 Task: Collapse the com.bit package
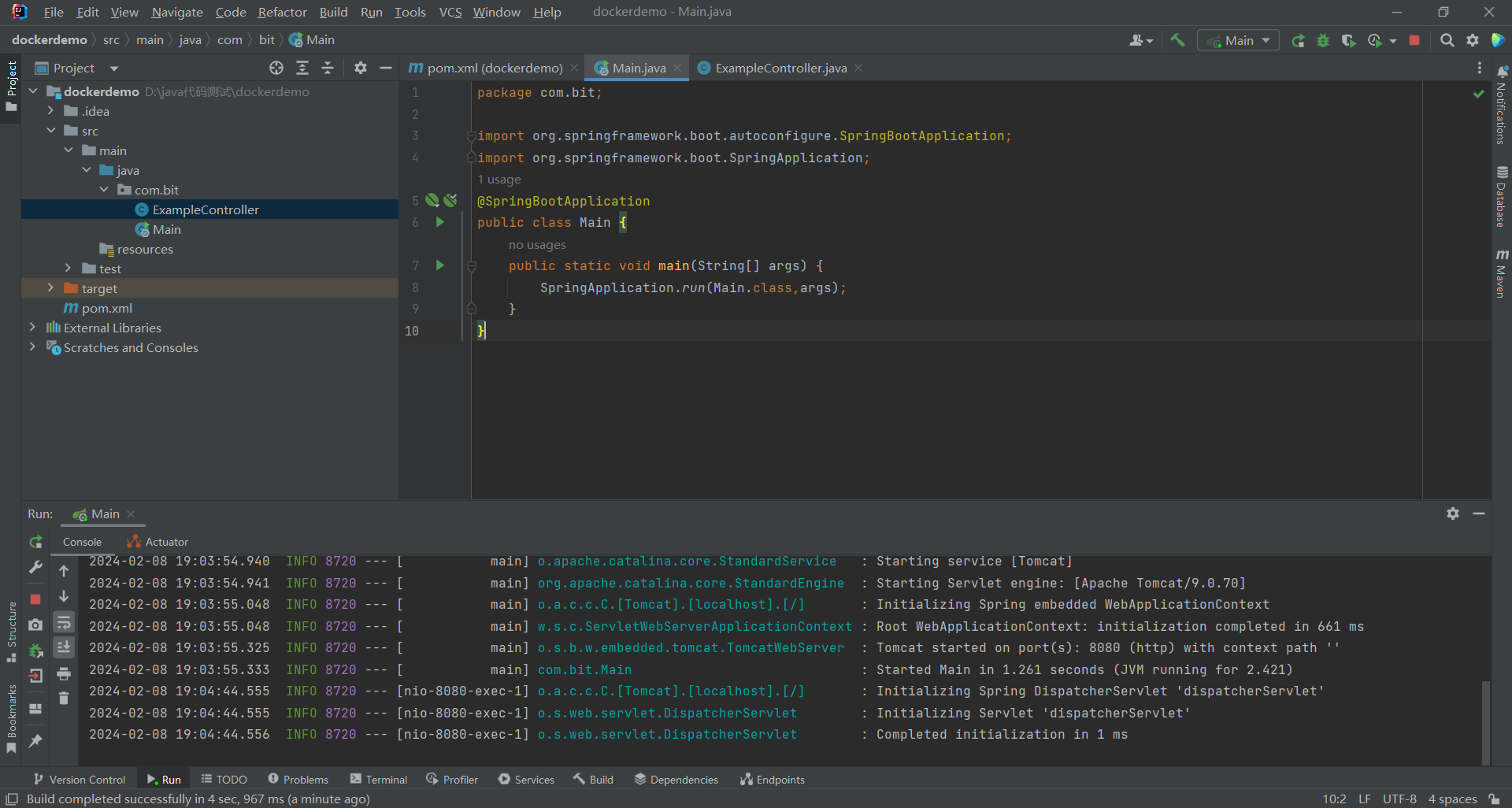click(104, 190)
